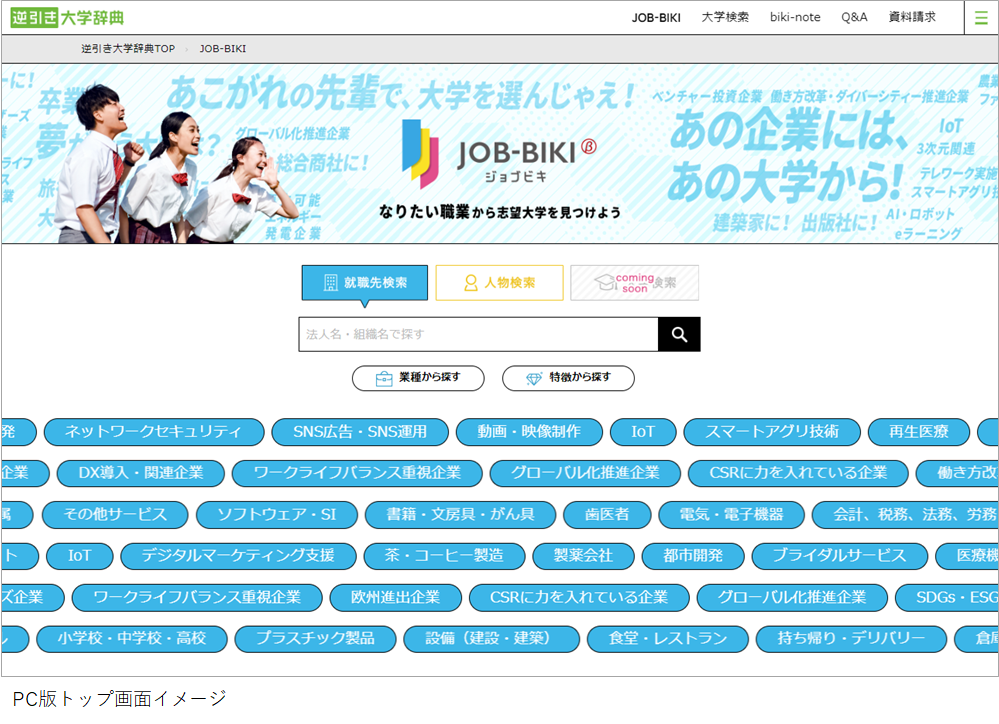Open biki-note in top navigation
This screenshot has width=999, height=724.
point(795,17)
